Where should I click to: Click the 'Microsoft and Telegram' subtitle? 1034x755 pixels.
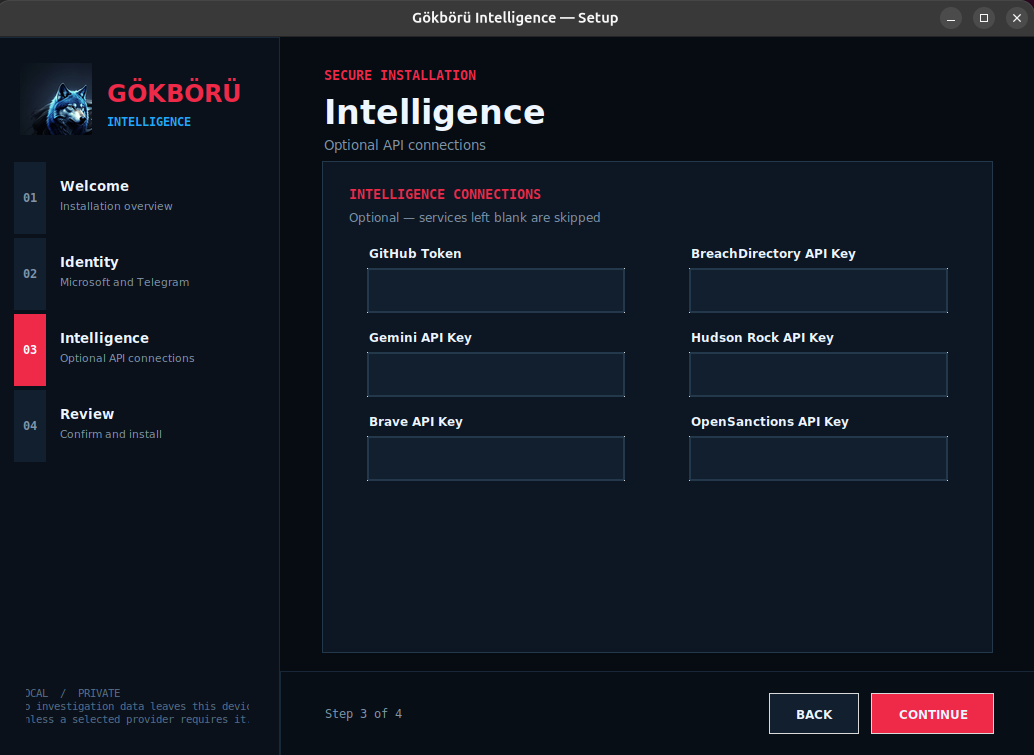[x=125, y=282]
